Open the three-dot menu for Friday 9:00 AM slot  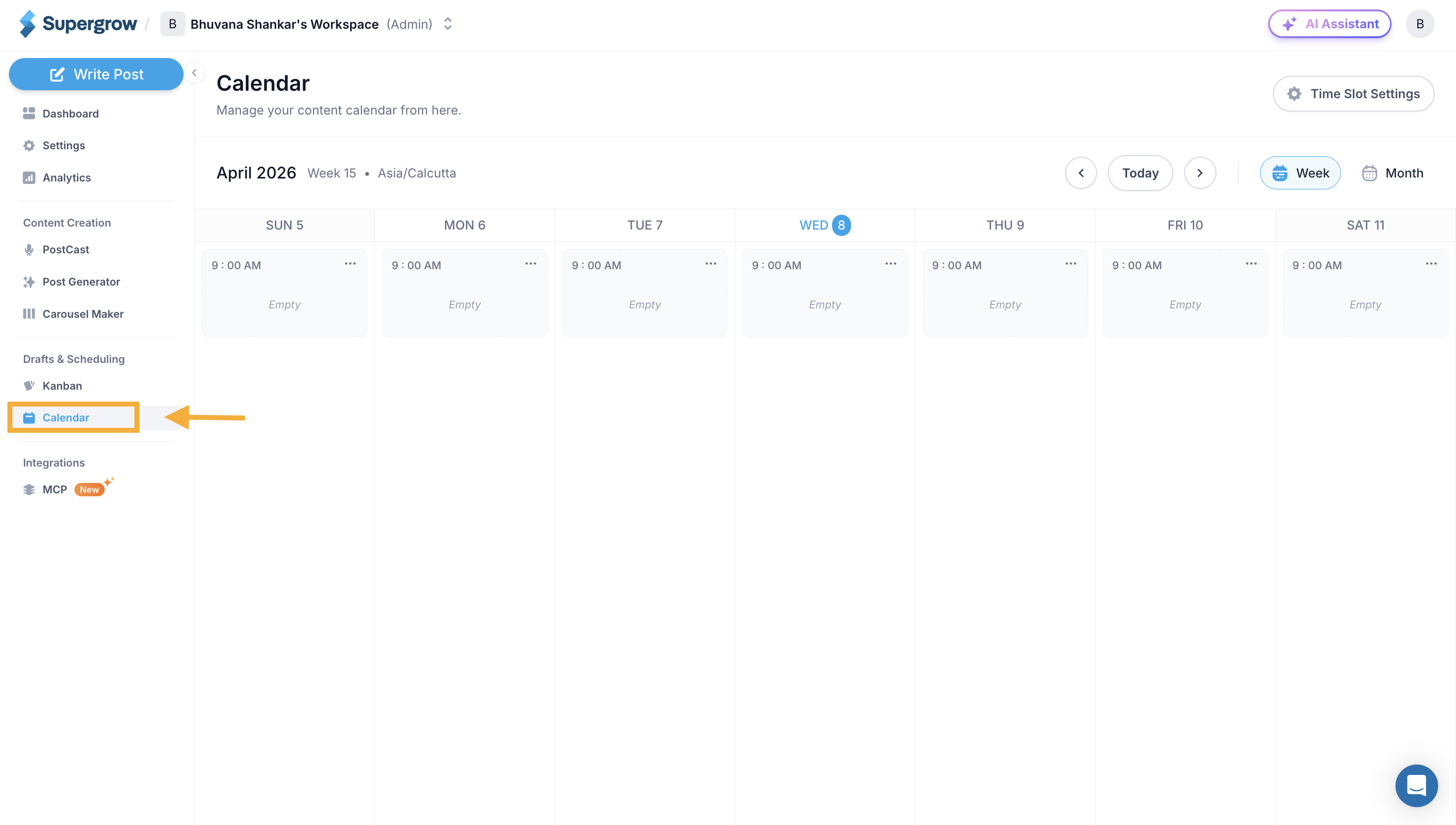pyautogui.click(x=1251, y=263)
